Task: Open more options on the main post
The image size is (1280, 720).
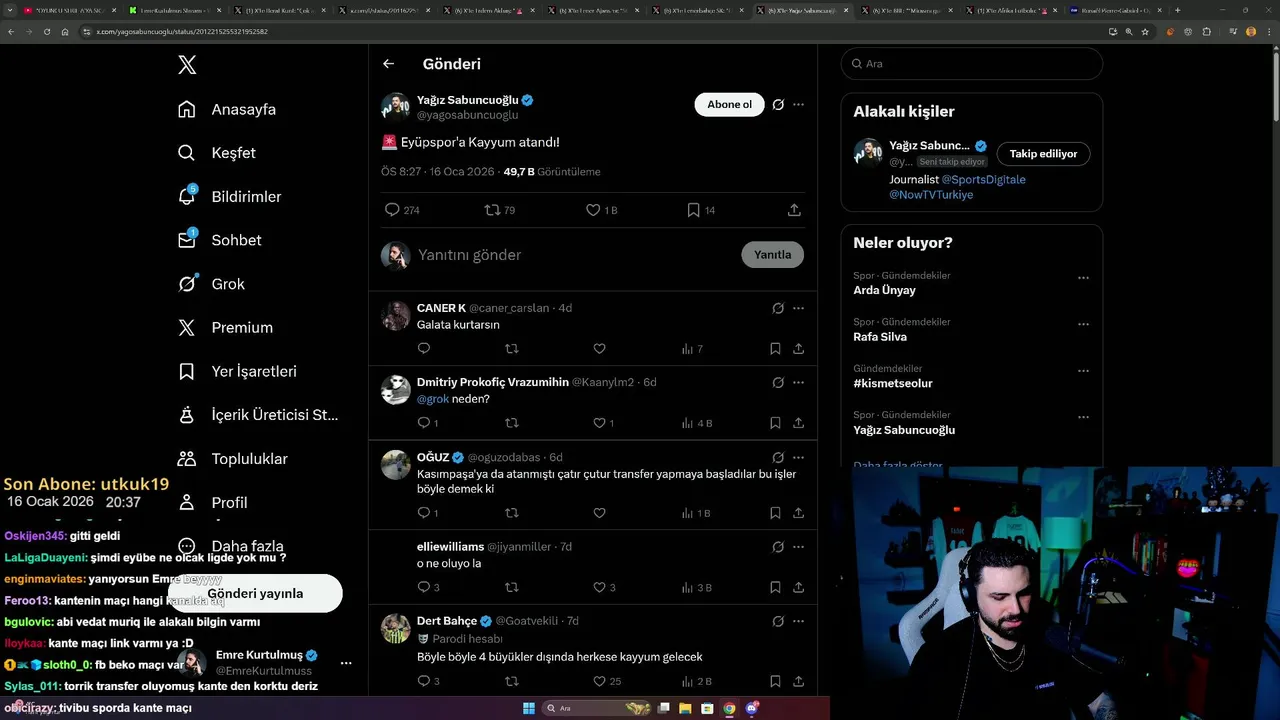Action: tap(798, 104)
